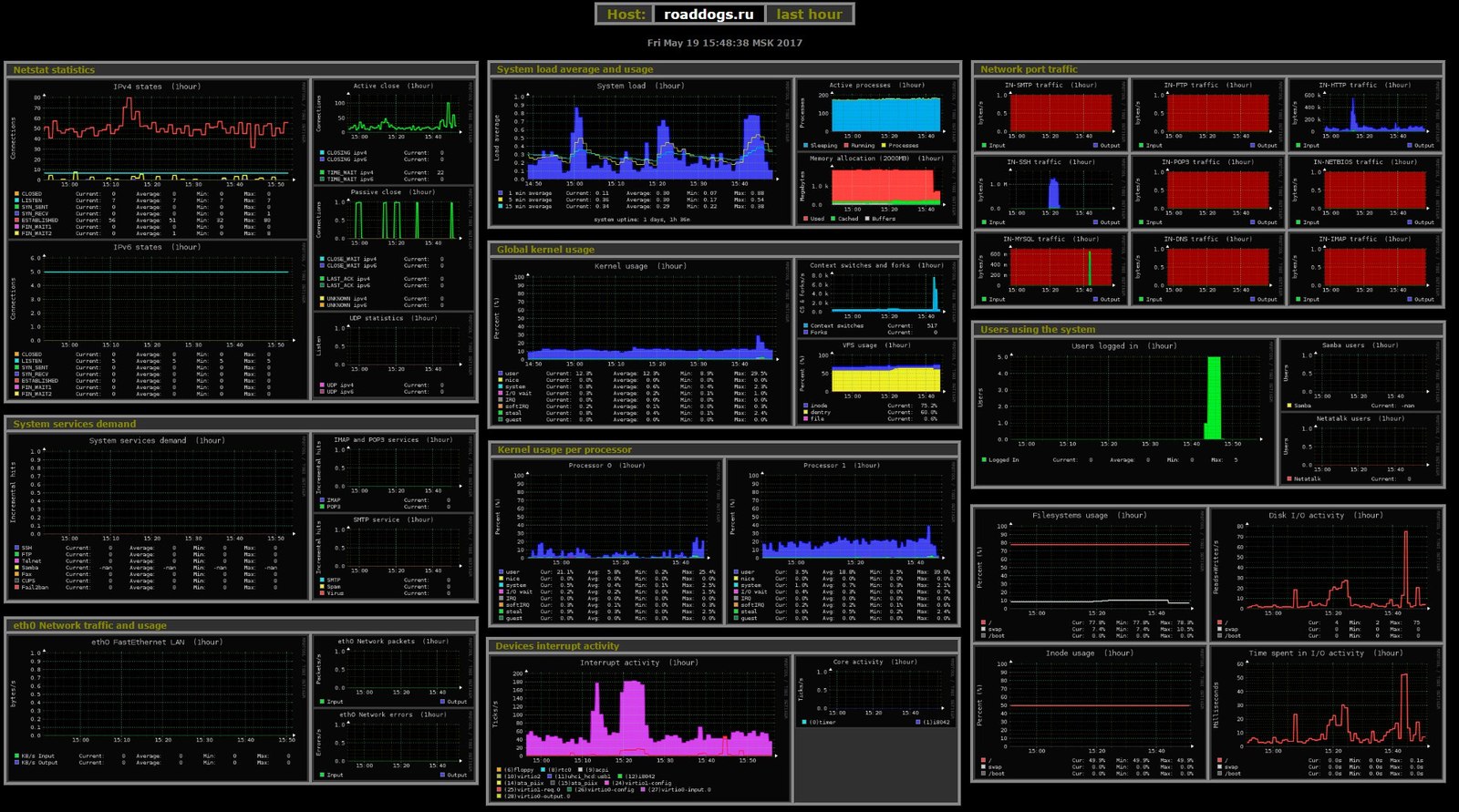This screenshot has height=812, width=1459.
Task: Open the Samba users graph
Action: 1361,375
